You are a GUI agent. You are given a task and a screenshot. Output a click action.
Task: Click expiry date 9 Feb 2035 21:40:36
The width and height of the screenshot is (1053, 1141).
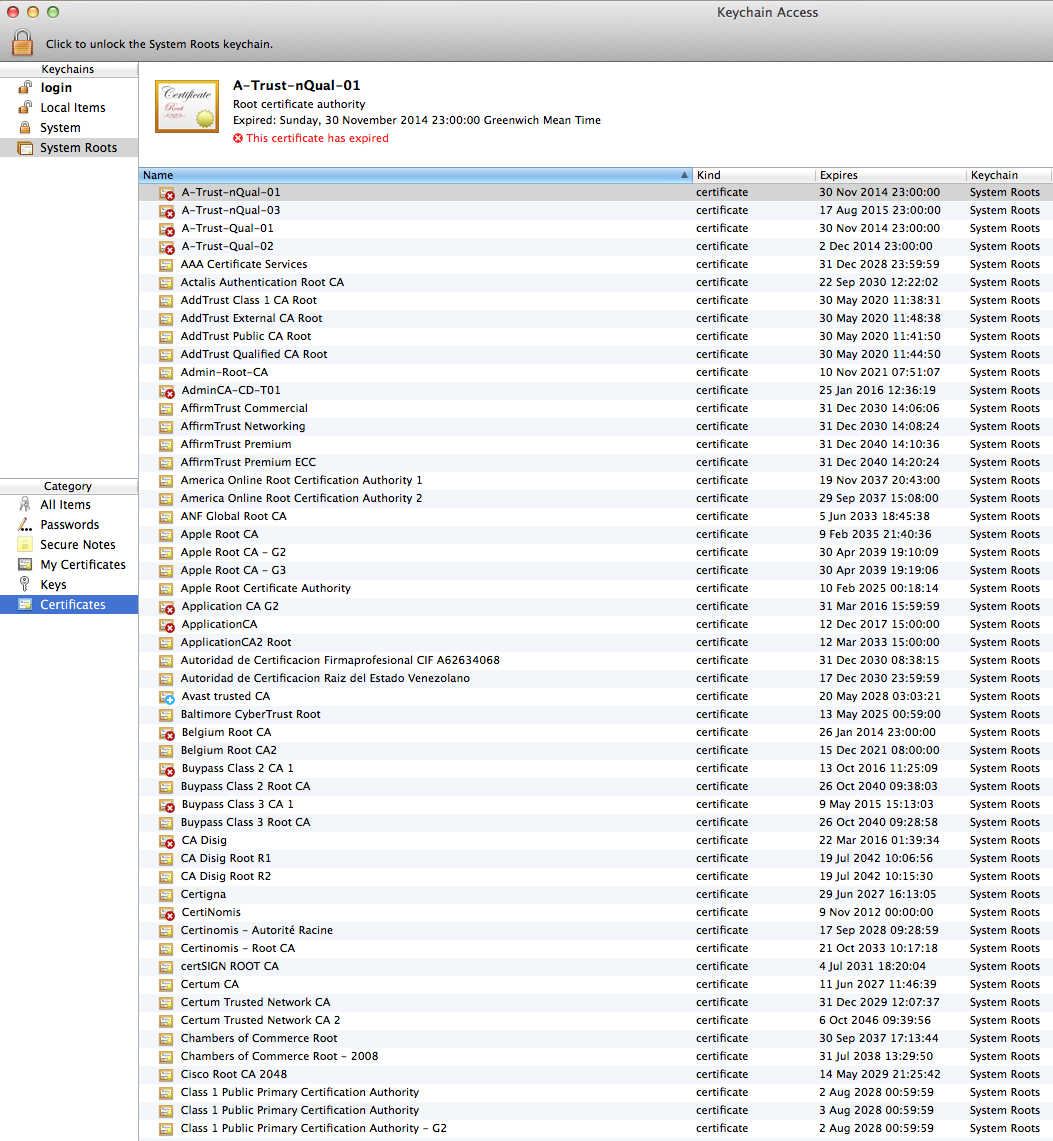point(875,534)
